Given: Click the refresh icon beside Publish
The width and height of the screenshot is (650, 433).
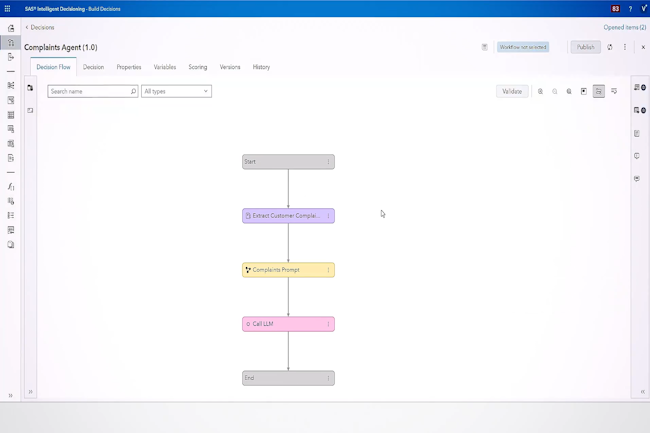Looking at the screenshot, I should coord(610,47).
